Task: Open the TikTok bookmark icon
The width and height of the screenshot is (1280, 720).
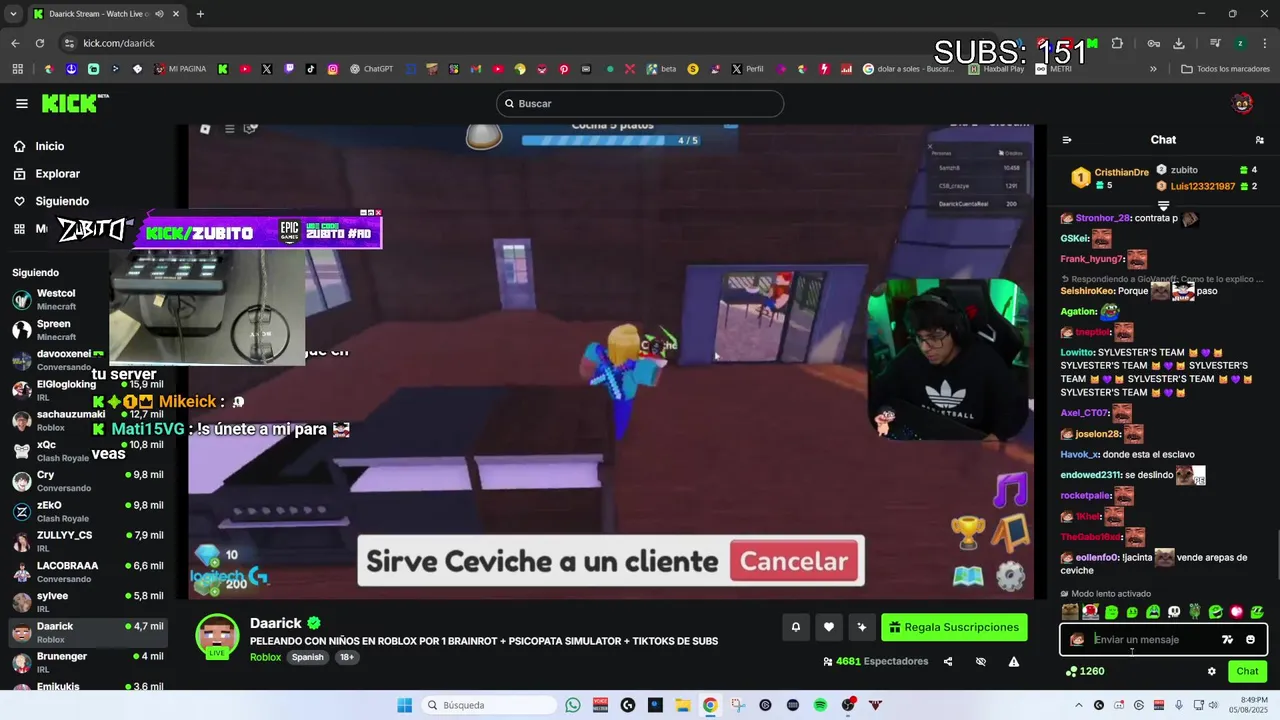Action: (x=311, y=69)
